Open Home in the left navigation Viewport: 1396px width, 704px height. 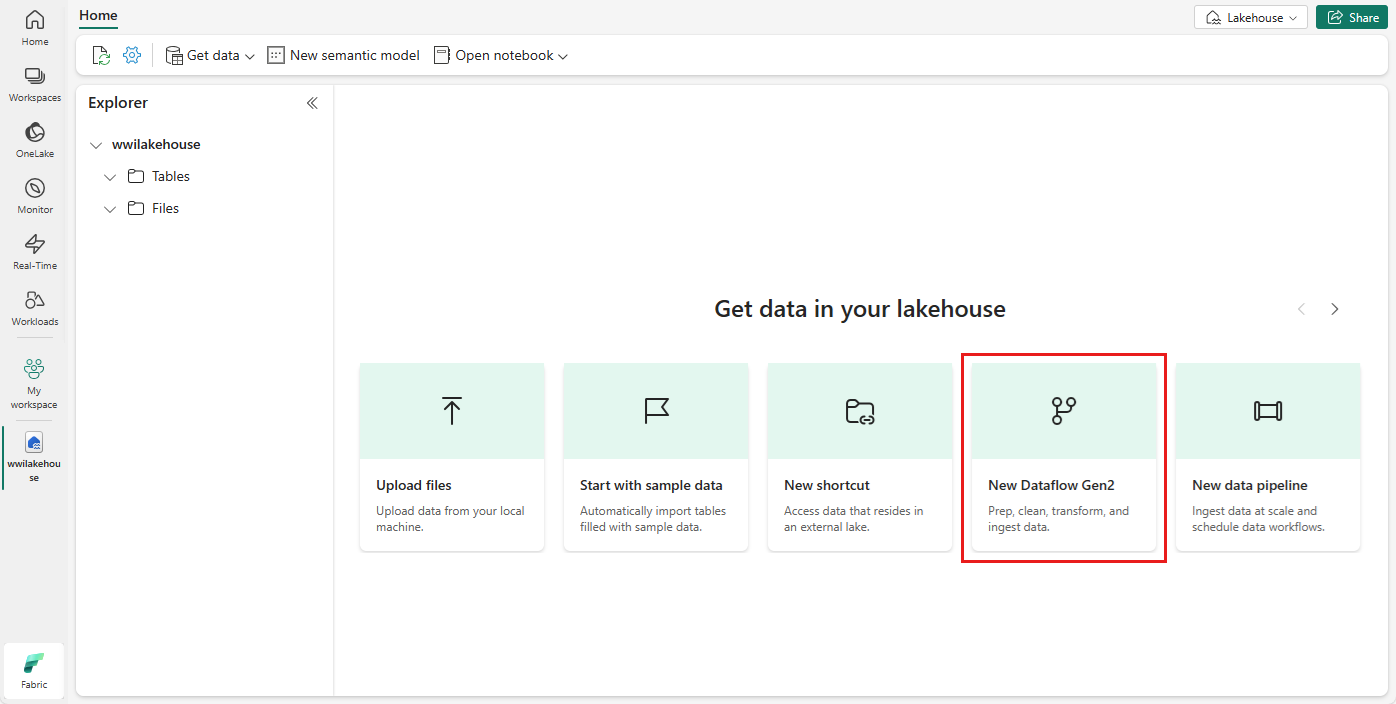point(34,28)
